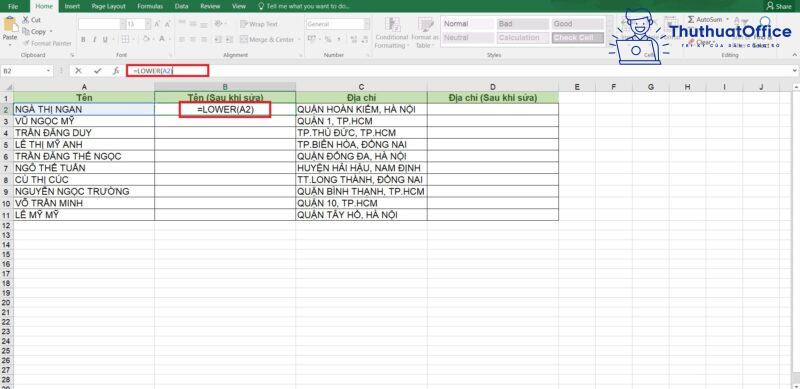This screenshot has height=389, width=800.
Task: Align text right in the cell
Action: point(205,39)
